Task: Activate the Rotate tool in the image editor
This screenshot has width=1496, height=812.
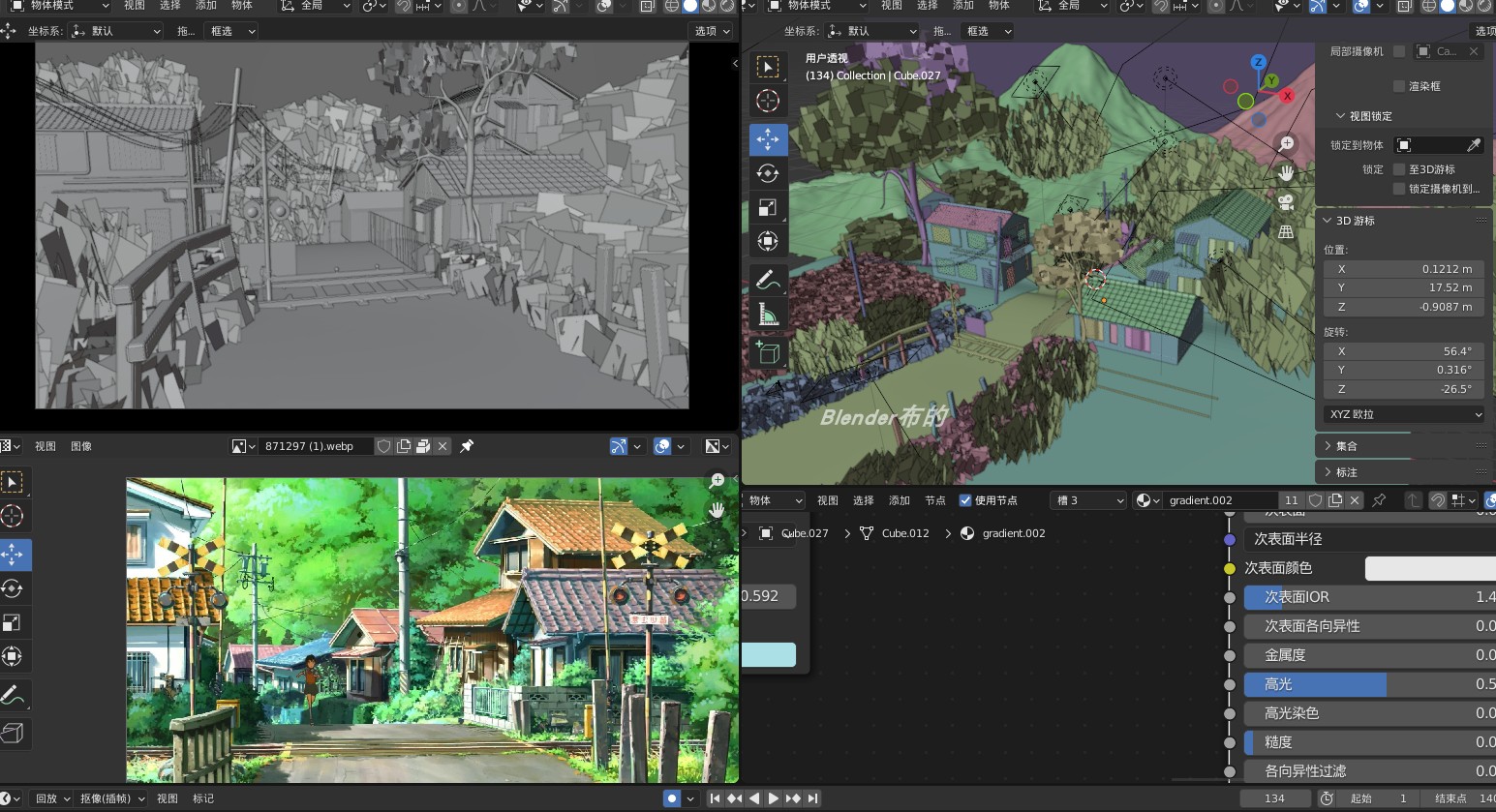Action: pos(13,588)
